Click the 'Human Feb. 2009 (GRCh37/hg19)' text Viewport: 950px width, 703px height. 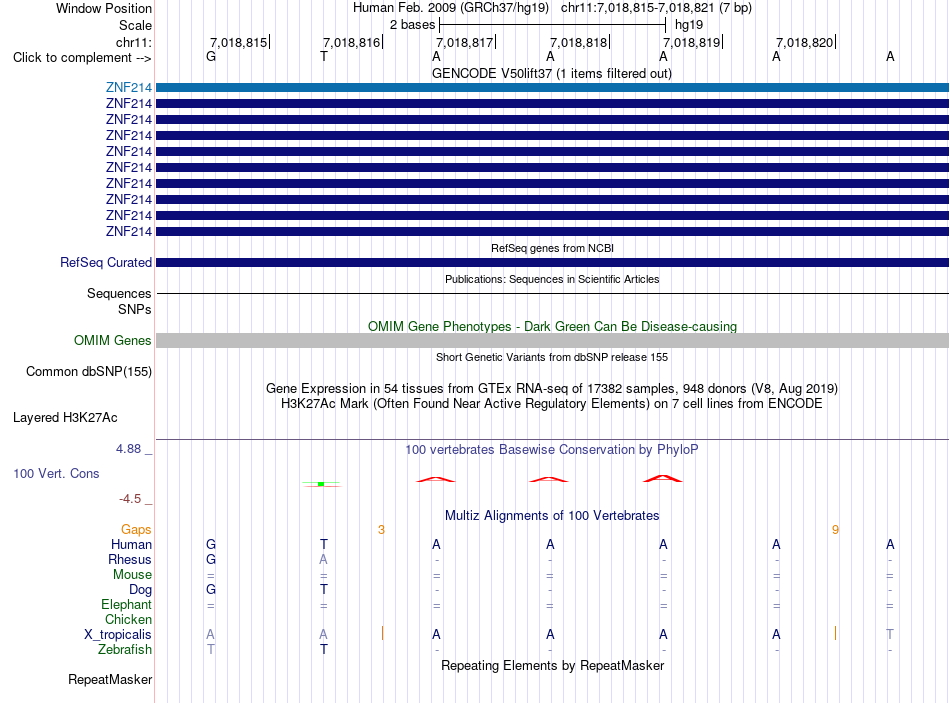(x=451, y=8)
